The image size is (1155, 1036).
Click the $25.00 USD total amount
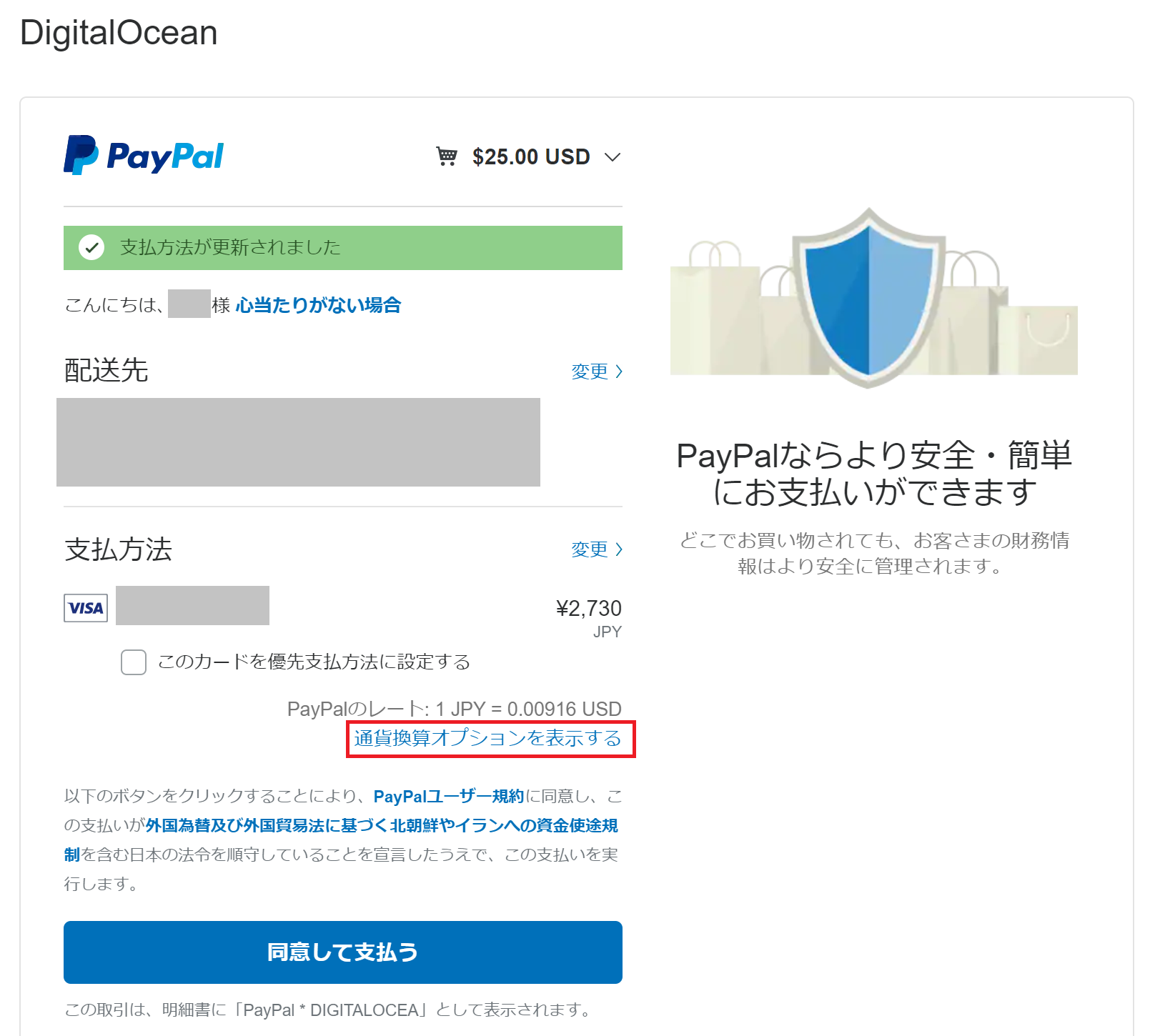530,156
